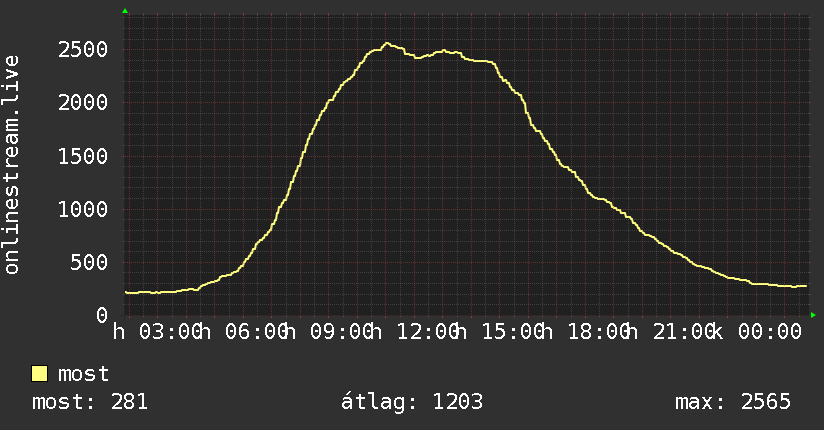Click the green arrow at x-axis end
824x430 pixels.
point(813,315)
